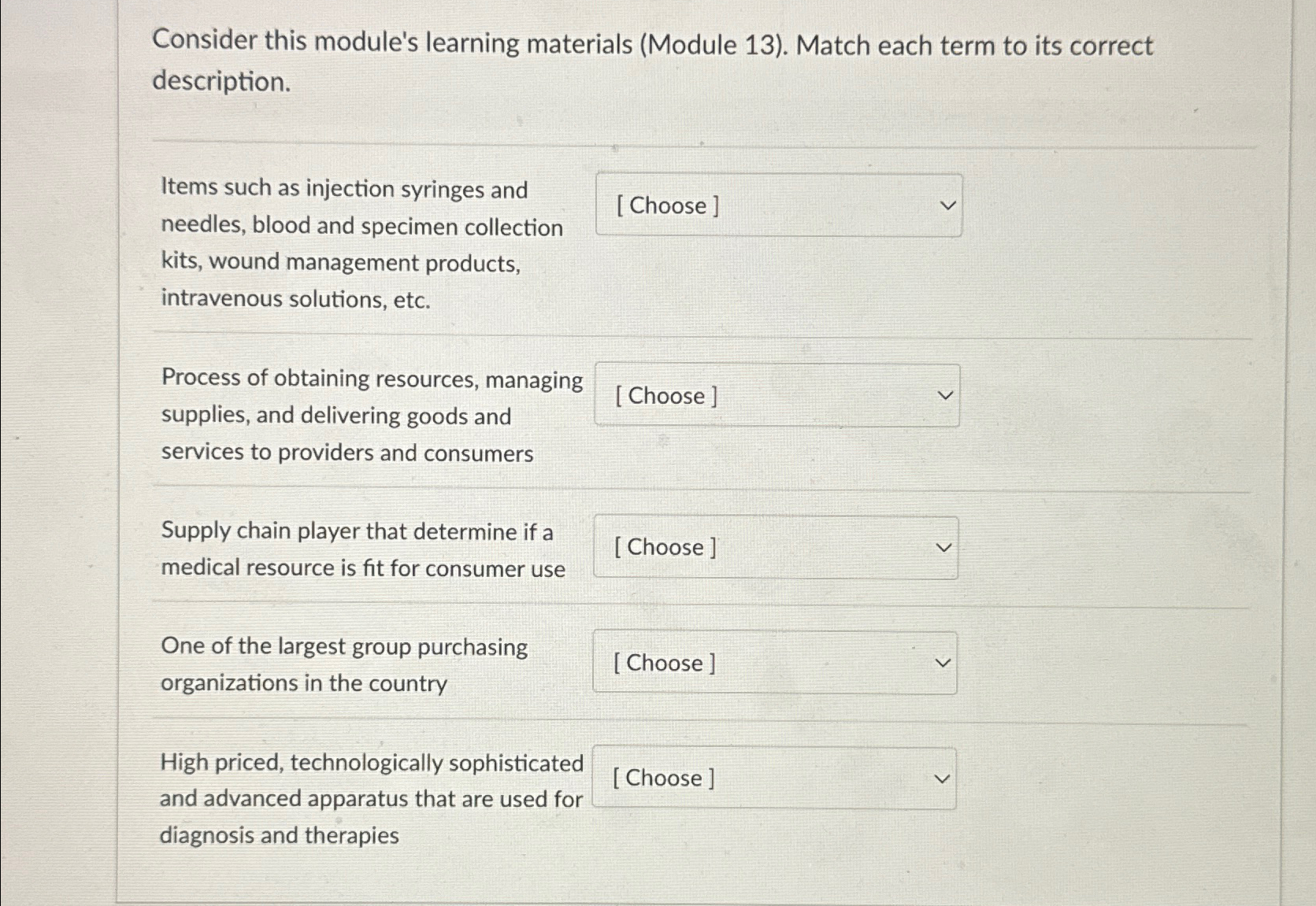
Task: Click the chevron arrow on the first Choose box
Action: pyautogui.click(x=947, y=205)
